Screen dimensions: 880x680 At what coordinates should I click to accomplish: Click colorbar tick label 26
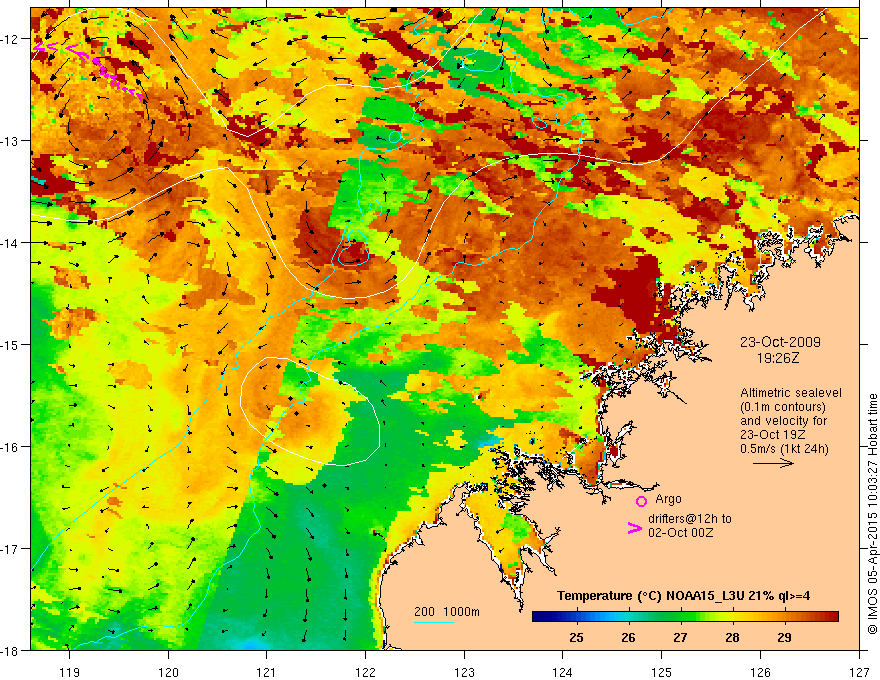[629, 637]
